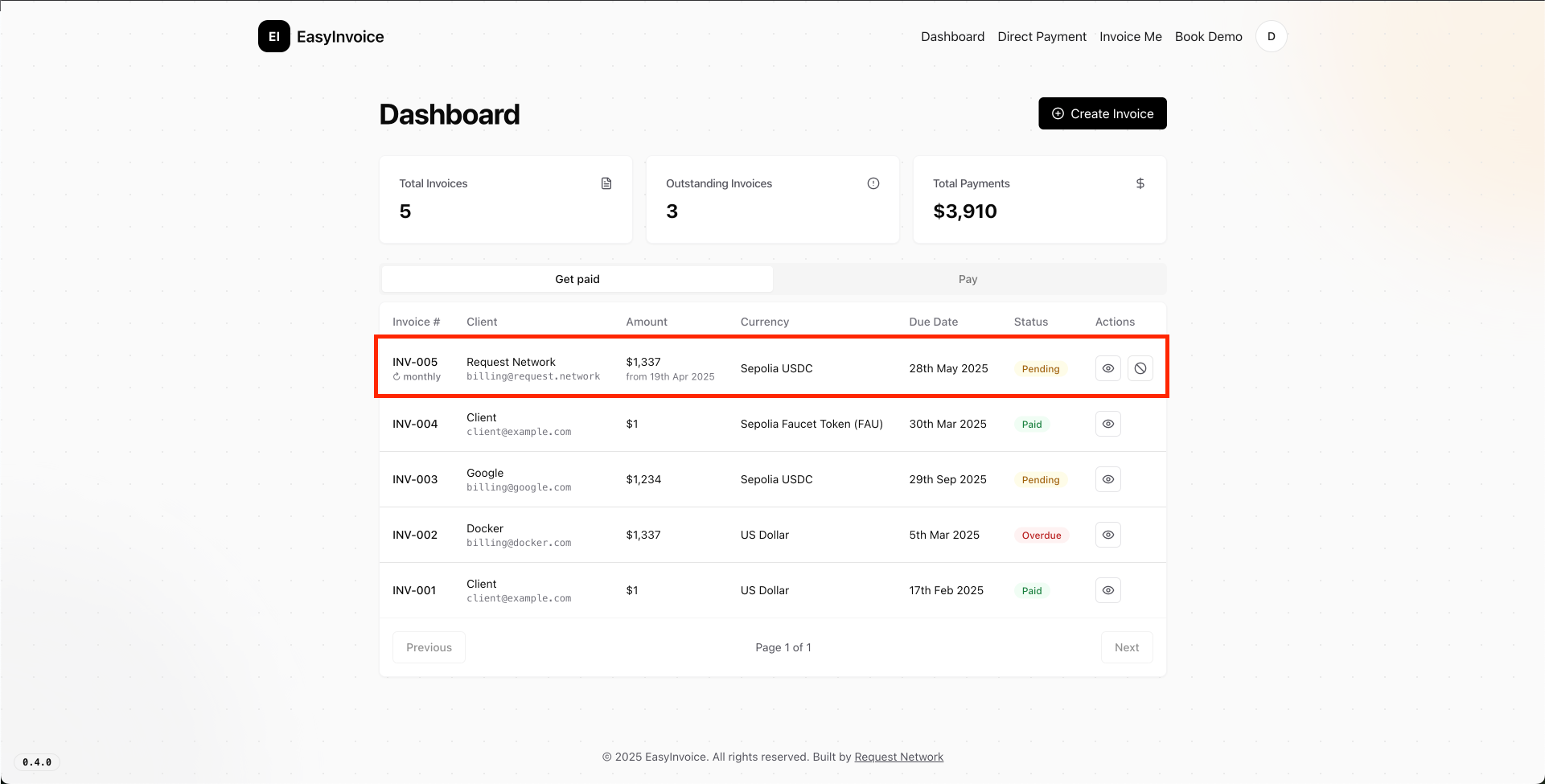This screenshot has width=1545, height=784.
Task: Open INV-001 invoice via eye icon
Action: 1107,590
